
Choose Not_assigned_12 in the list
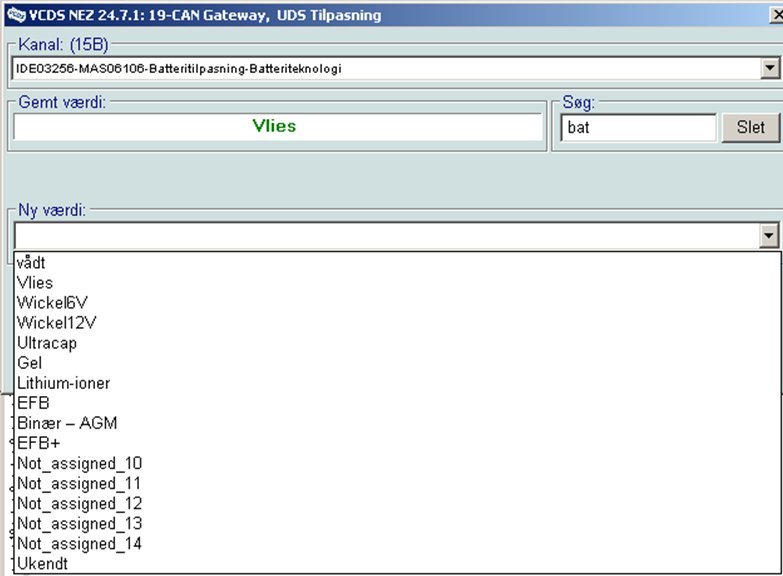pos(79,503)
